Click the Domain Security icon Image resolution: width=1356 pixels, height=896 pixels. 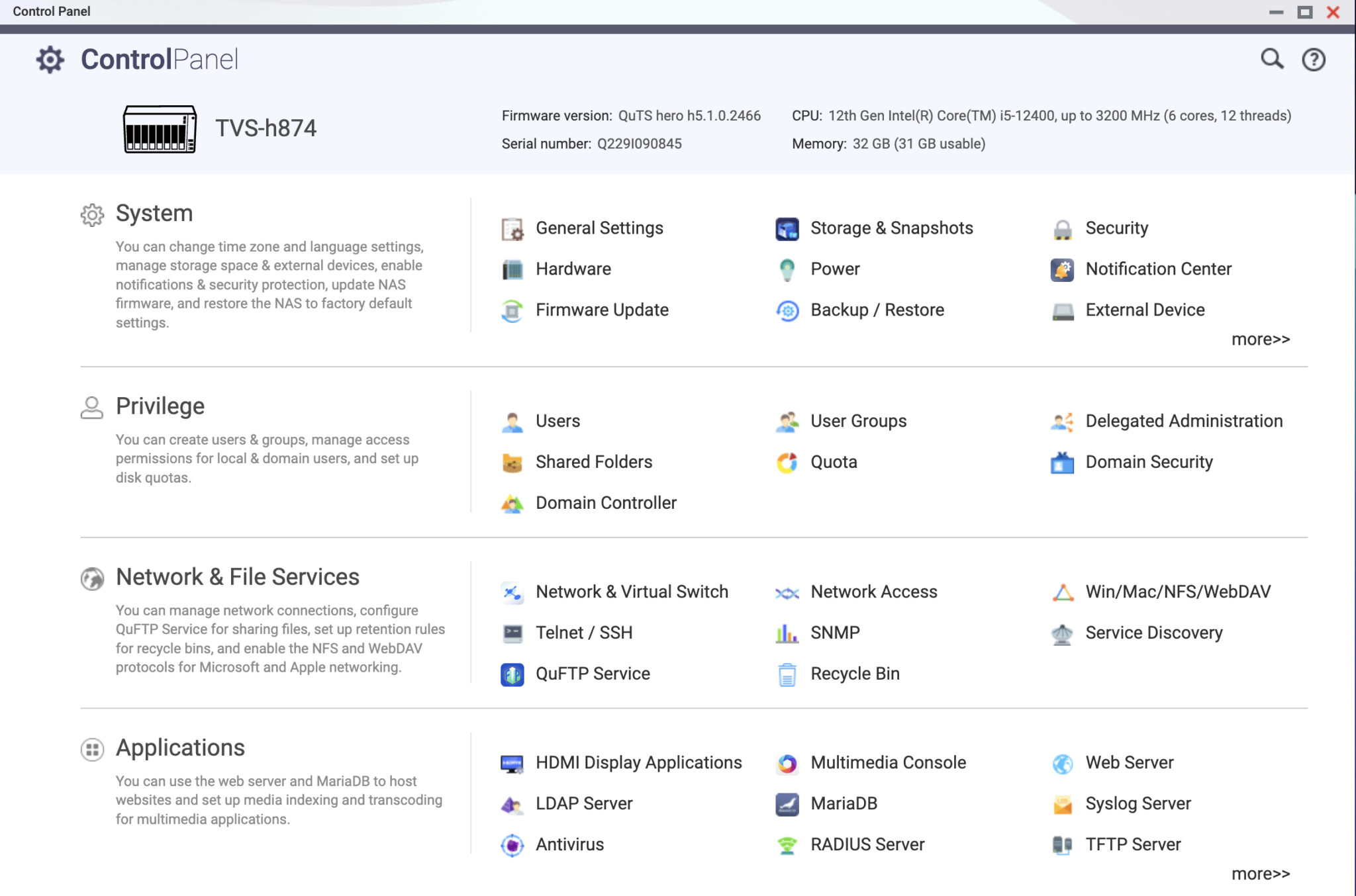pos(1062,463)
